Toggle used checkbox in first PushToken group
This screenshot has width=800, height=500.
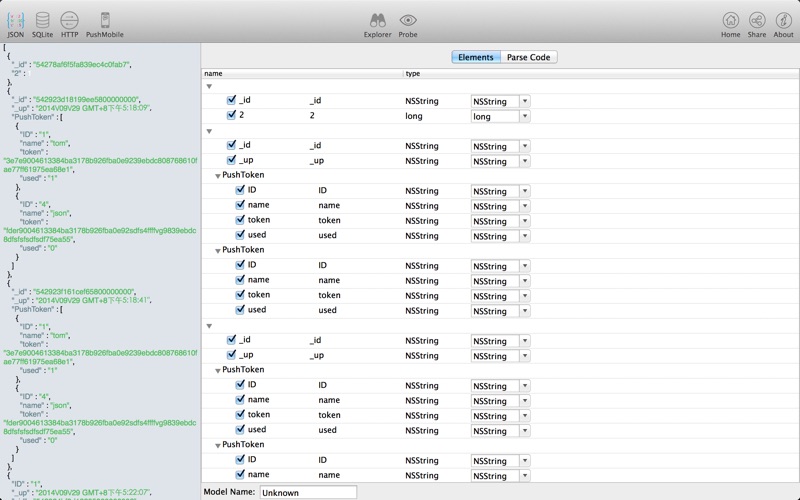tap(240, 235)
